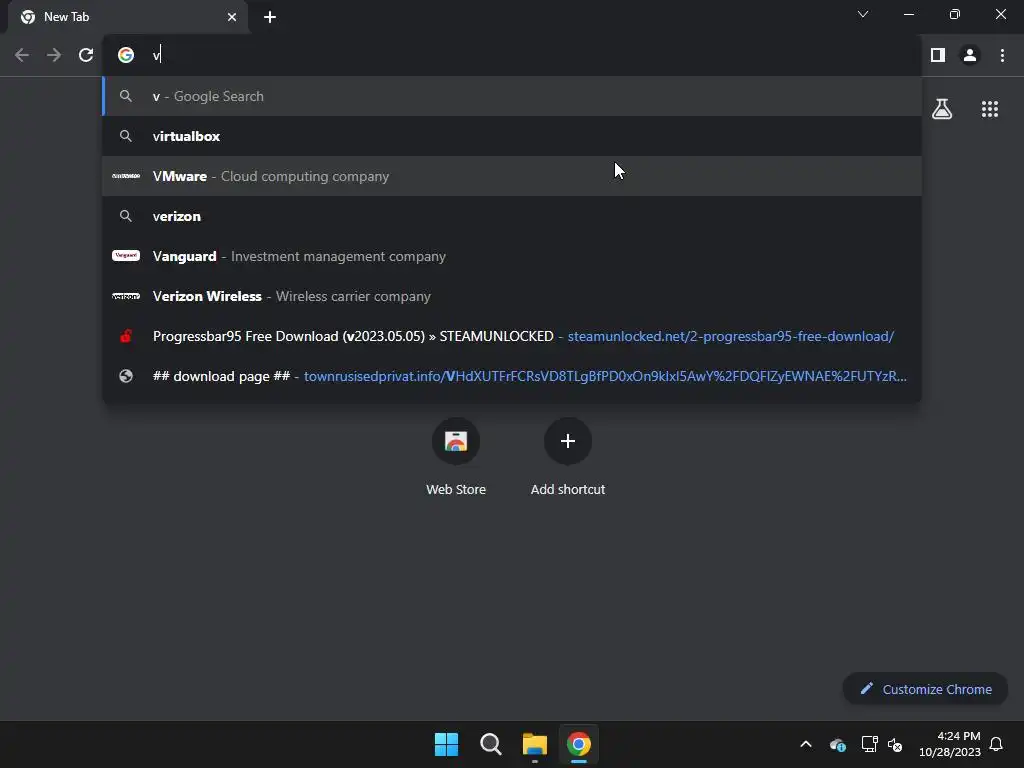1024x768 pixels.
Task: Click the back navigation arrow
Action: click(x=22, y=55)
